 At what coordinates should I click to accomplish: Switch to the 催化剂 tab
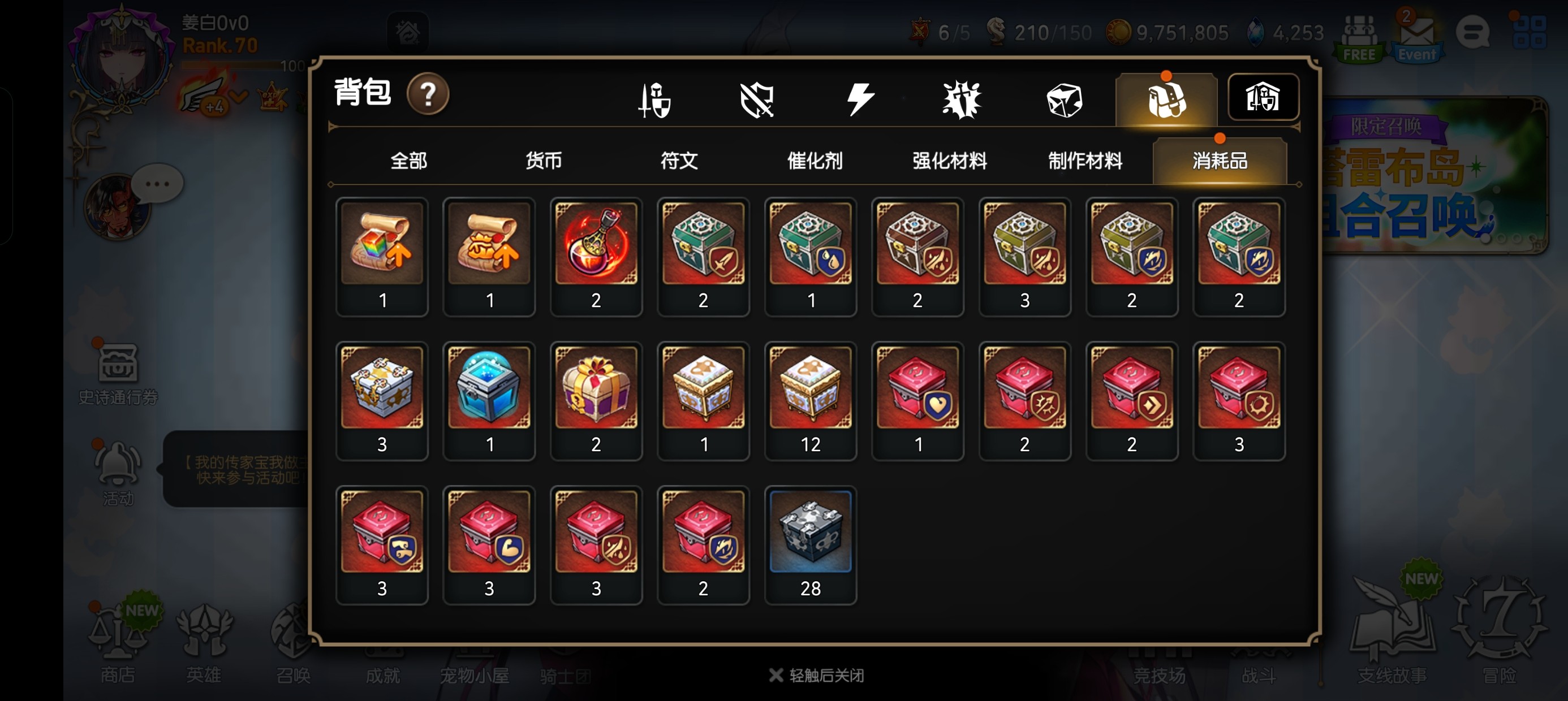point(815,161)
